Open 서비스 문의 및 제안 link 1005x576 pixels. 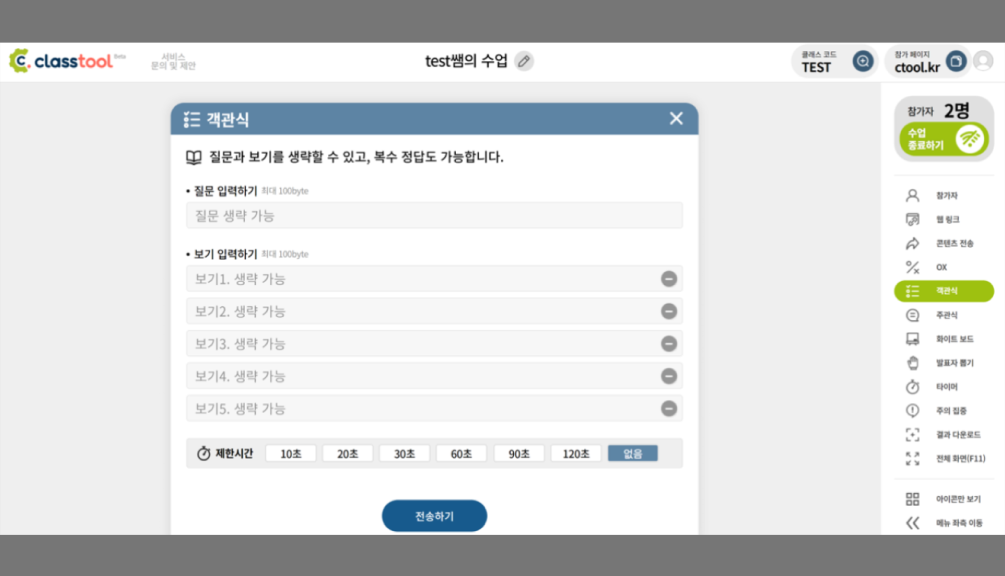point(173,62)
